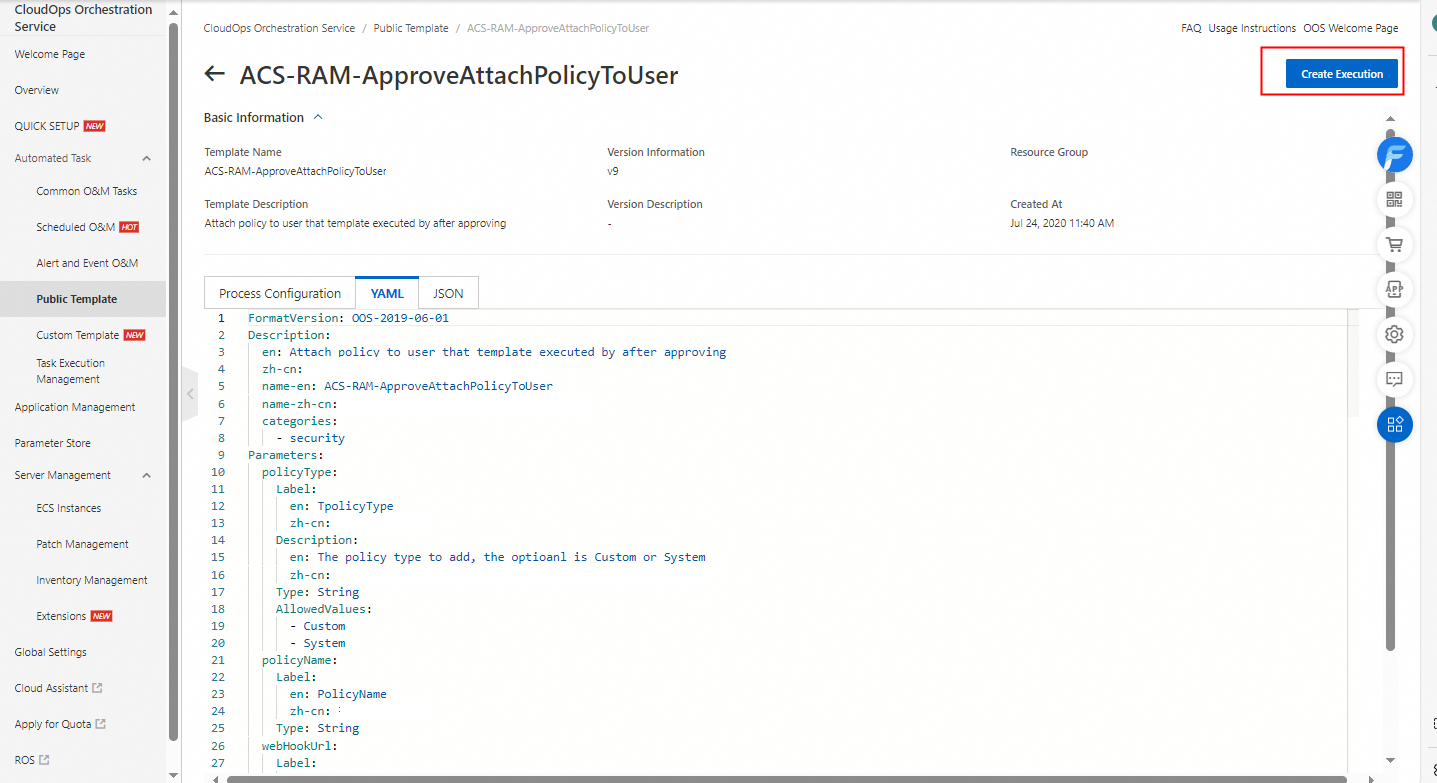The width and height of the screenshot is (1437, 783).
Task: Collapse the Basic Information section
Action: tap(318, 117)
